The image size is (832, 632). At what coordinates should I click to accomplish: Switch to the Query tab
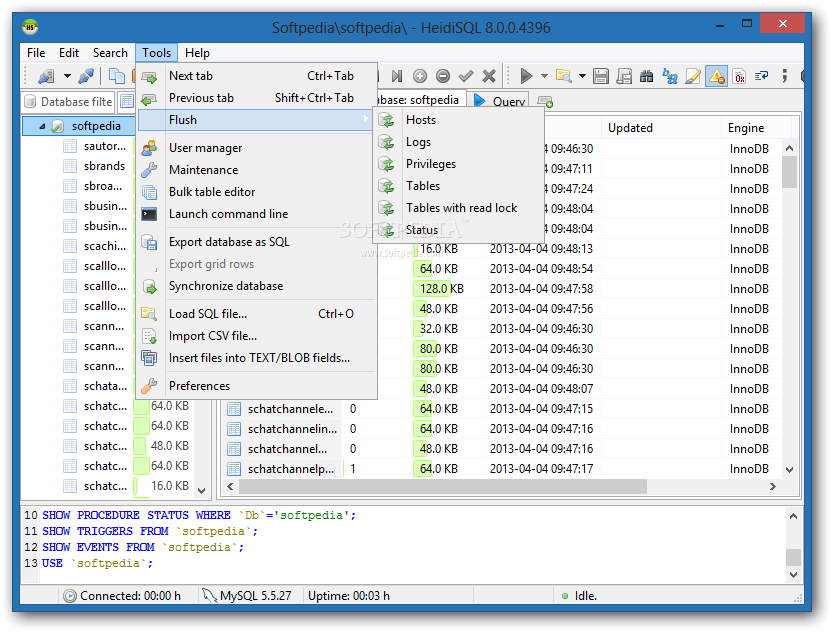click(x=500, y=101)
